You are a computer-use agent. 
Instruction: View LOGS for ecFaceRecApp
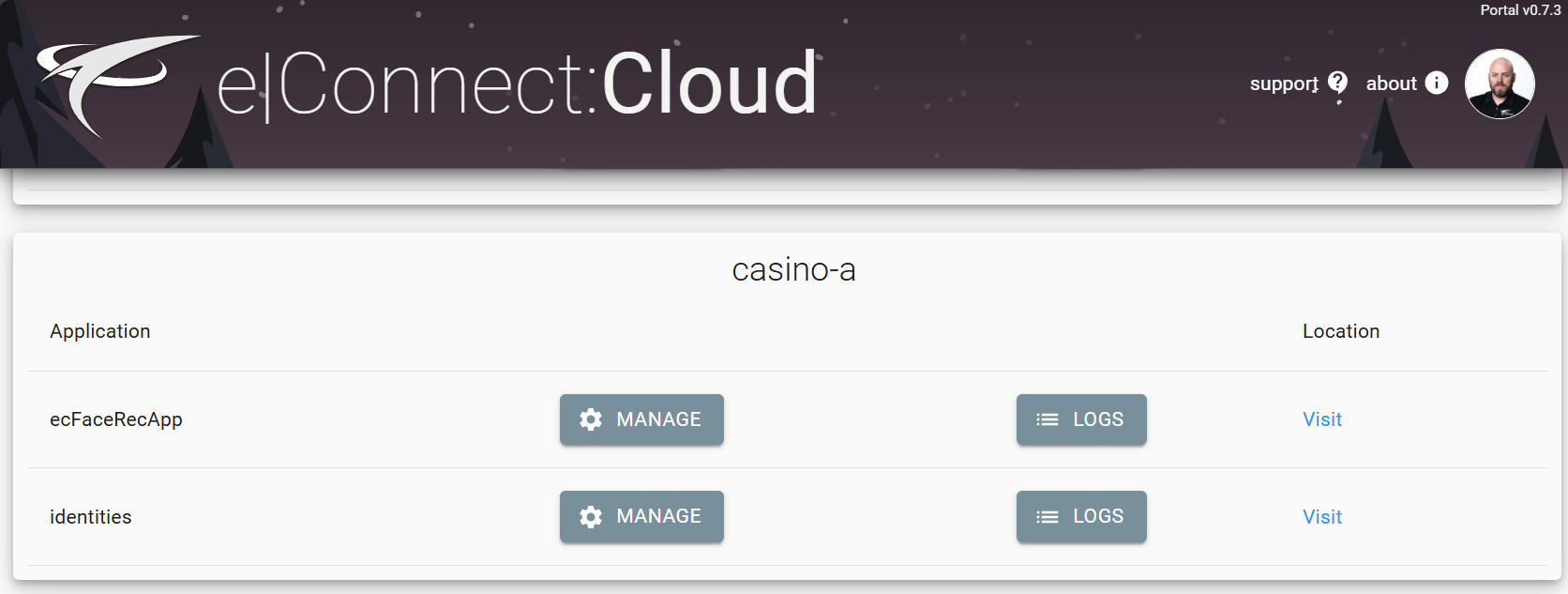click(1080, 419)
